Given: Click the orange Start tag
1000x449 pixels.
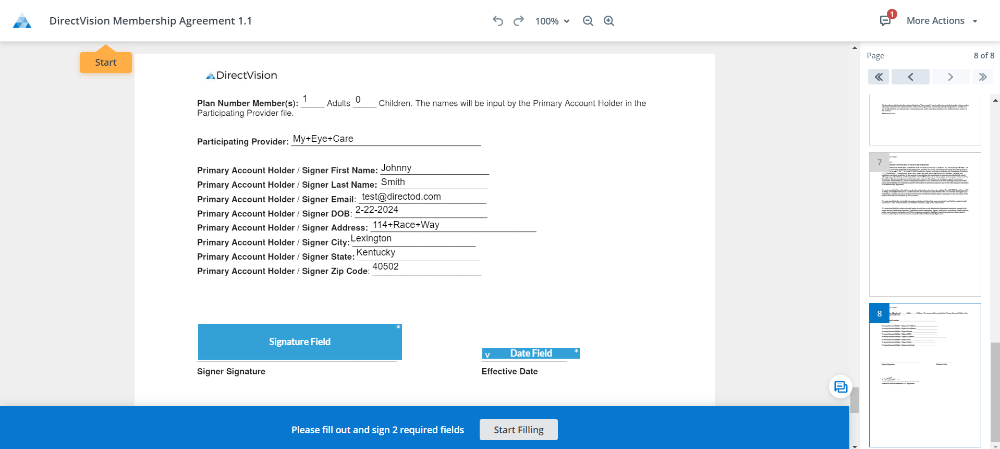Looking at the screenshot, I should [x=105, y=62].
